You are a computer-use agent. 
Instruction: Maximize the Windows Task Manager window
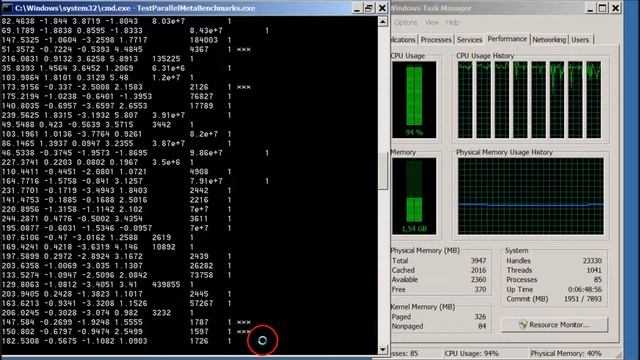602,8
